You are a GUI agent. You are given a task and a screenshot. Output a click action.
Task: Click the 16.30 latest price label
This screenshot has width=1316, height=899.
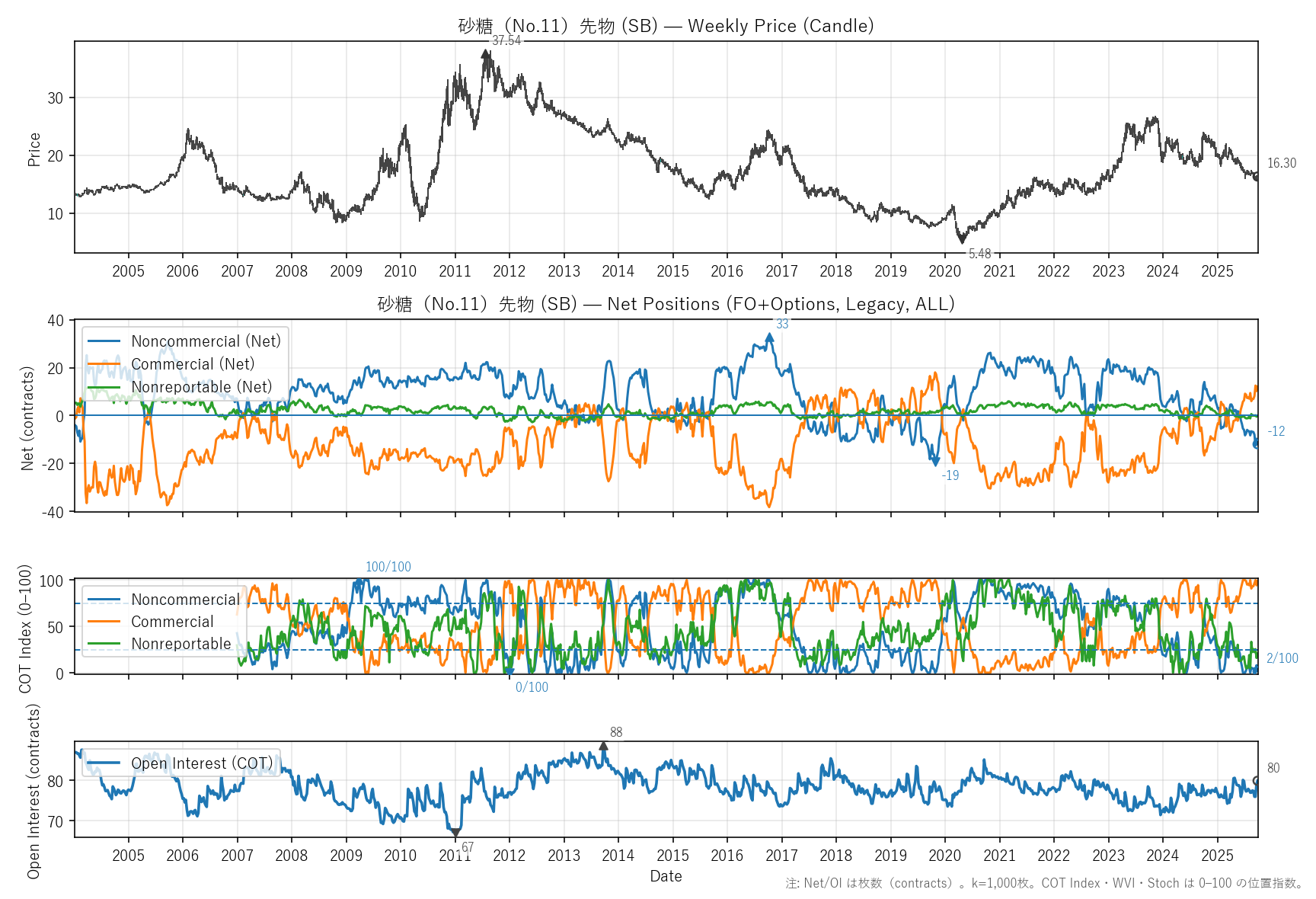click(1281, 163)
